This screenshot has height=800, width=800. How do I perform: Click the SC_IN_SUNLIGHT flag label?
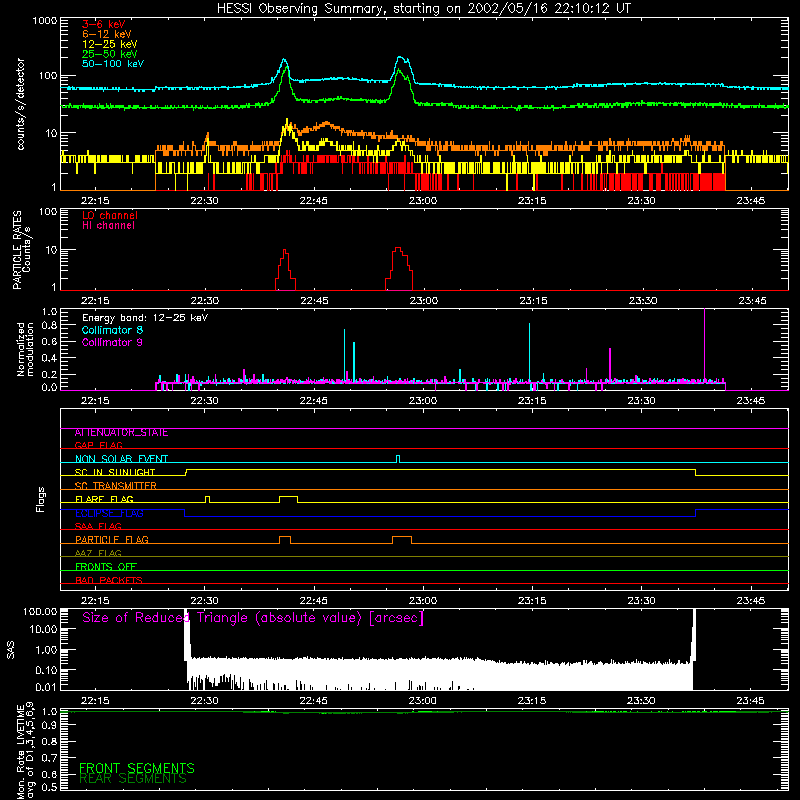115,472
